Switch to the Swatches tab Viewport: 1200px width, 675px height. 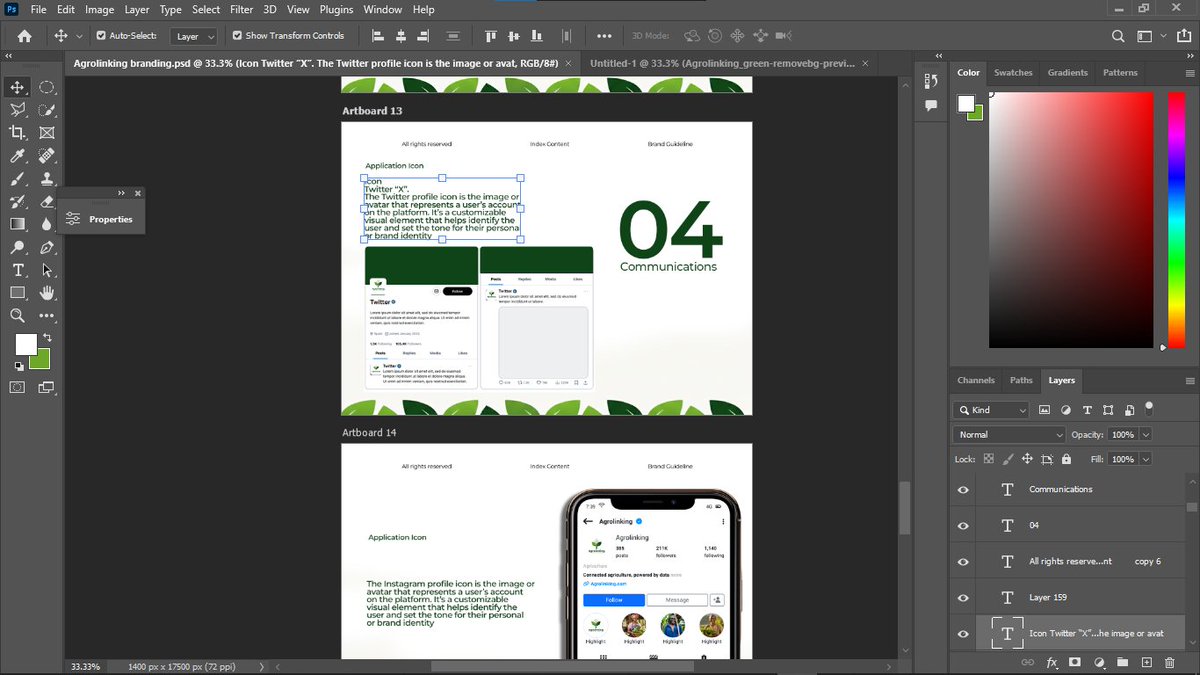[x=1013, y=72]
